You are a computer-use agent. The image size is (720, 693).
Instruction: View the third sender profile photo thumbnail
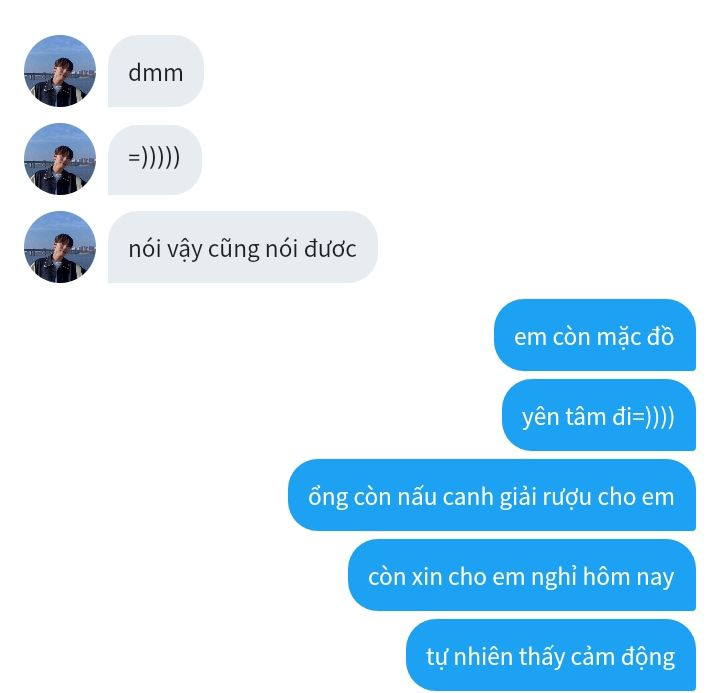point(60,247)
